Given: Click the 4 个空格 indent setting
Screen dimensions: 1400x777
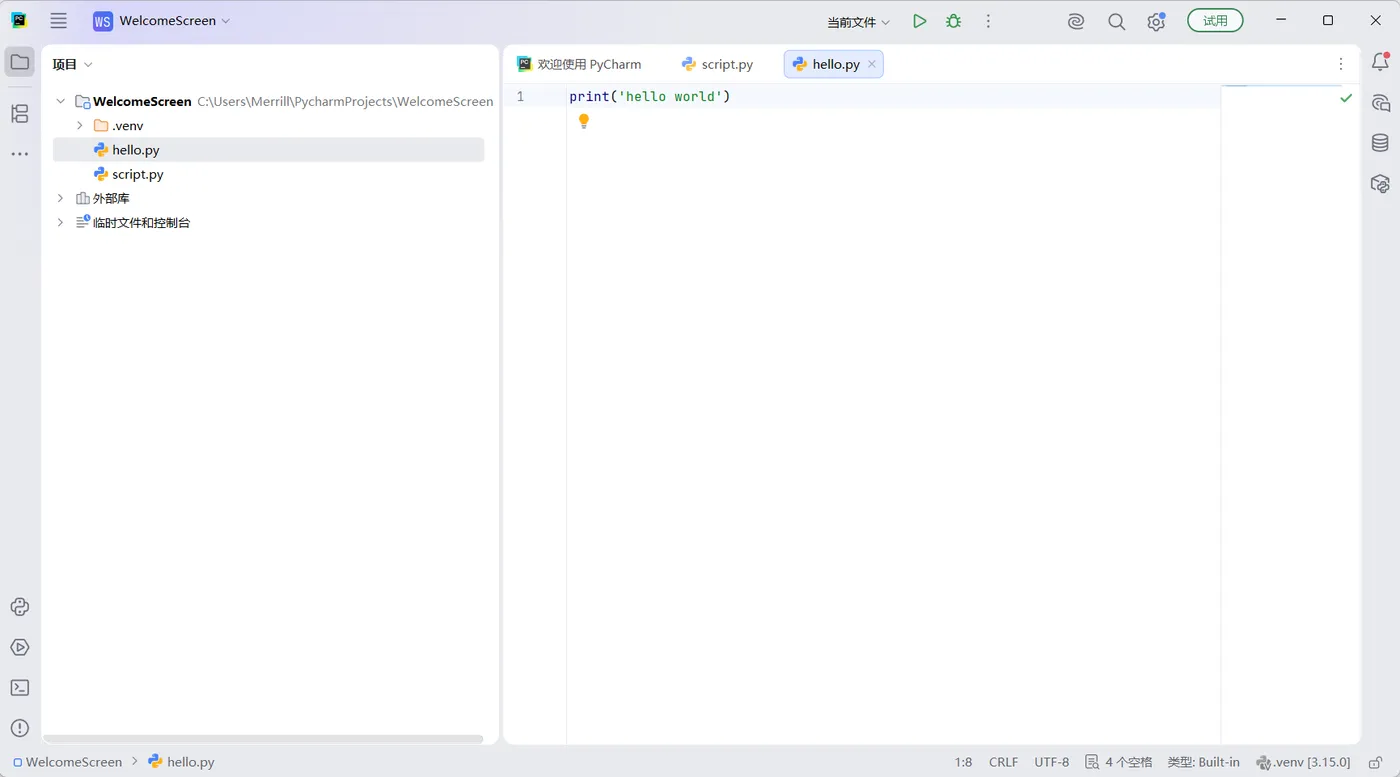Looking at the screenshot, I should point(1119,762).
